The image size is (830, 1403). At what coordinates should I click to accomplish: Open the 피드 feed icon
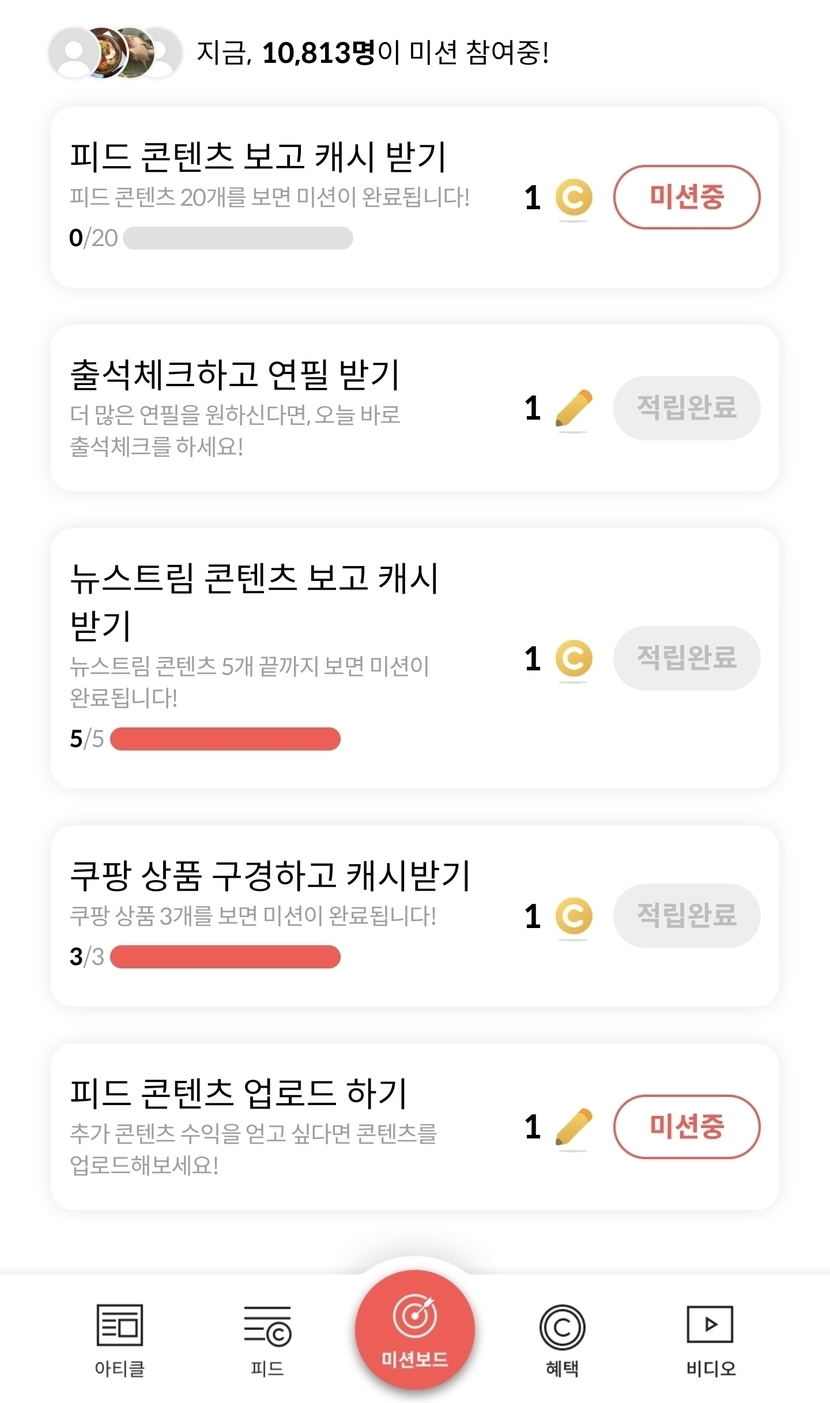click(x=267, y=1325)
